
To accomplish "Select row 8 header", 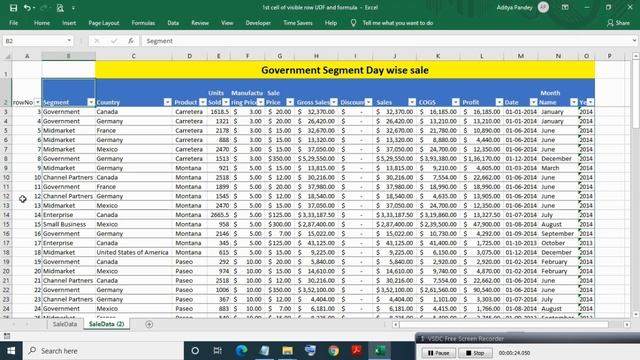I will (x=6, y=158).
